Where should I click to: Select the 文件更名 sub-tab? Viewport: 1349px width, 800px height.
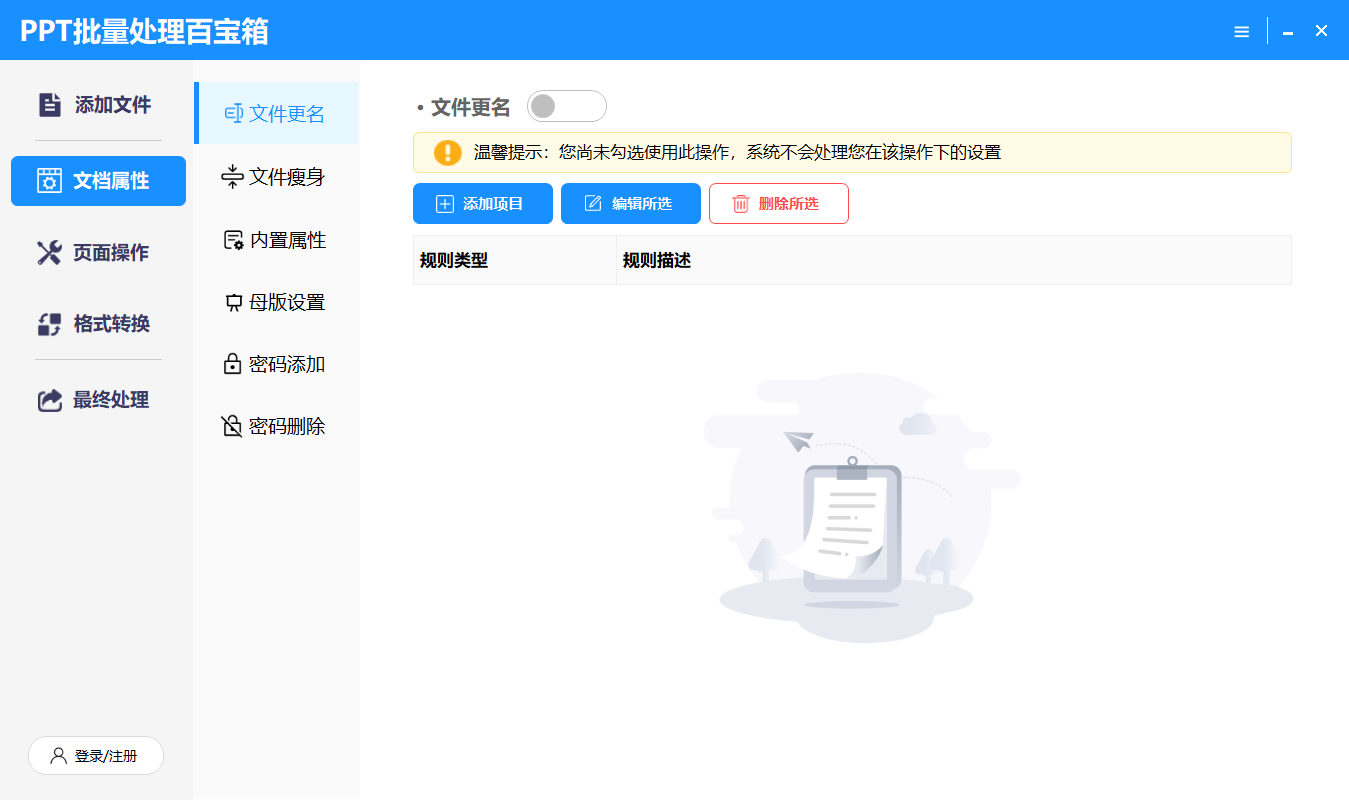[276, 114]
